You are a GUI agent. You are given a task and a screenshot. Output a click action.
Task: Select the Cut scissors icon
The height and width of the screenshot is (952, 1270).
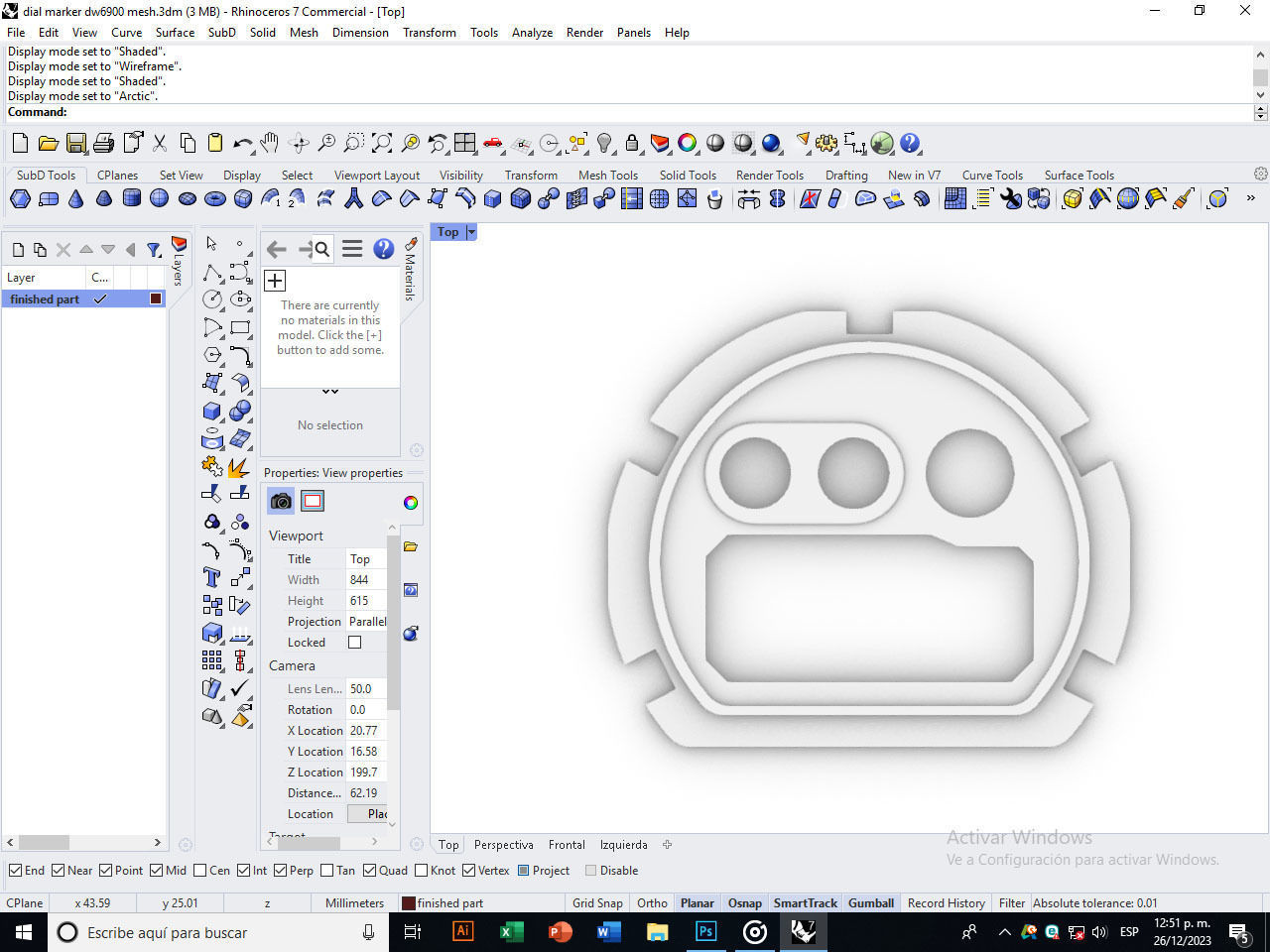tap(160, 144)
